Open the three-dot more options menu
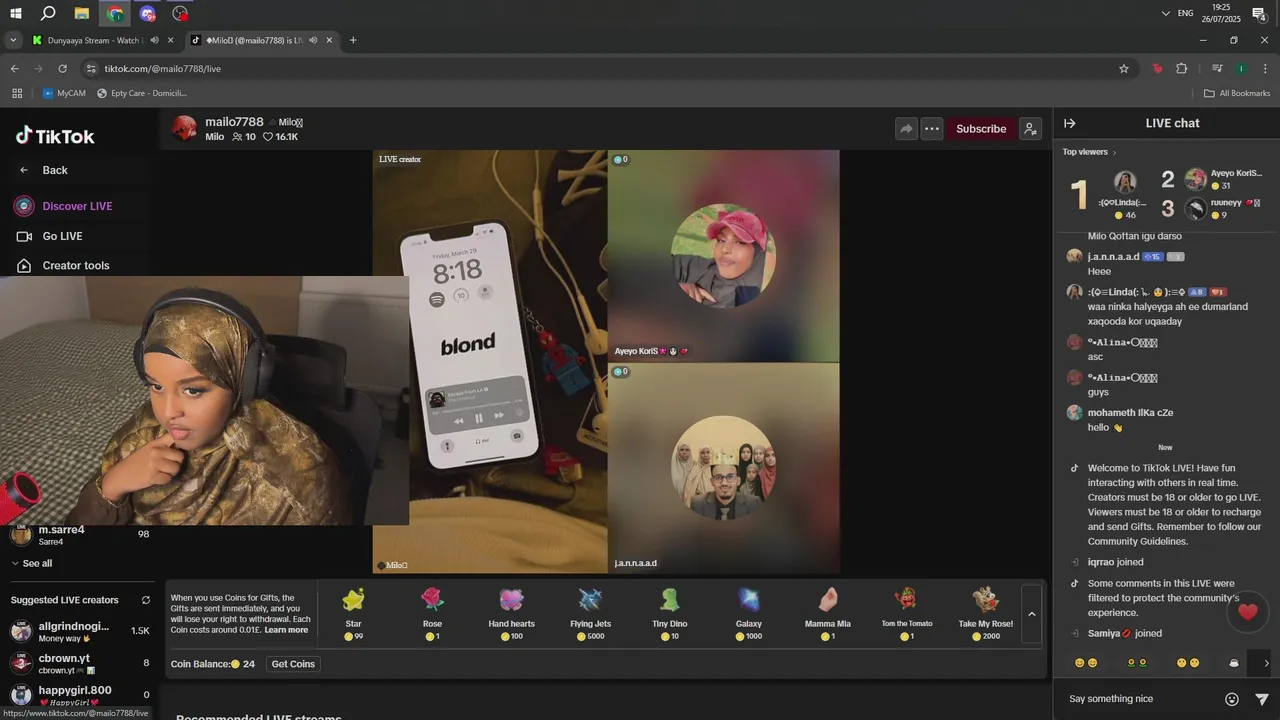This screenshot has width=1280, height=720. (x=932, y=129)
